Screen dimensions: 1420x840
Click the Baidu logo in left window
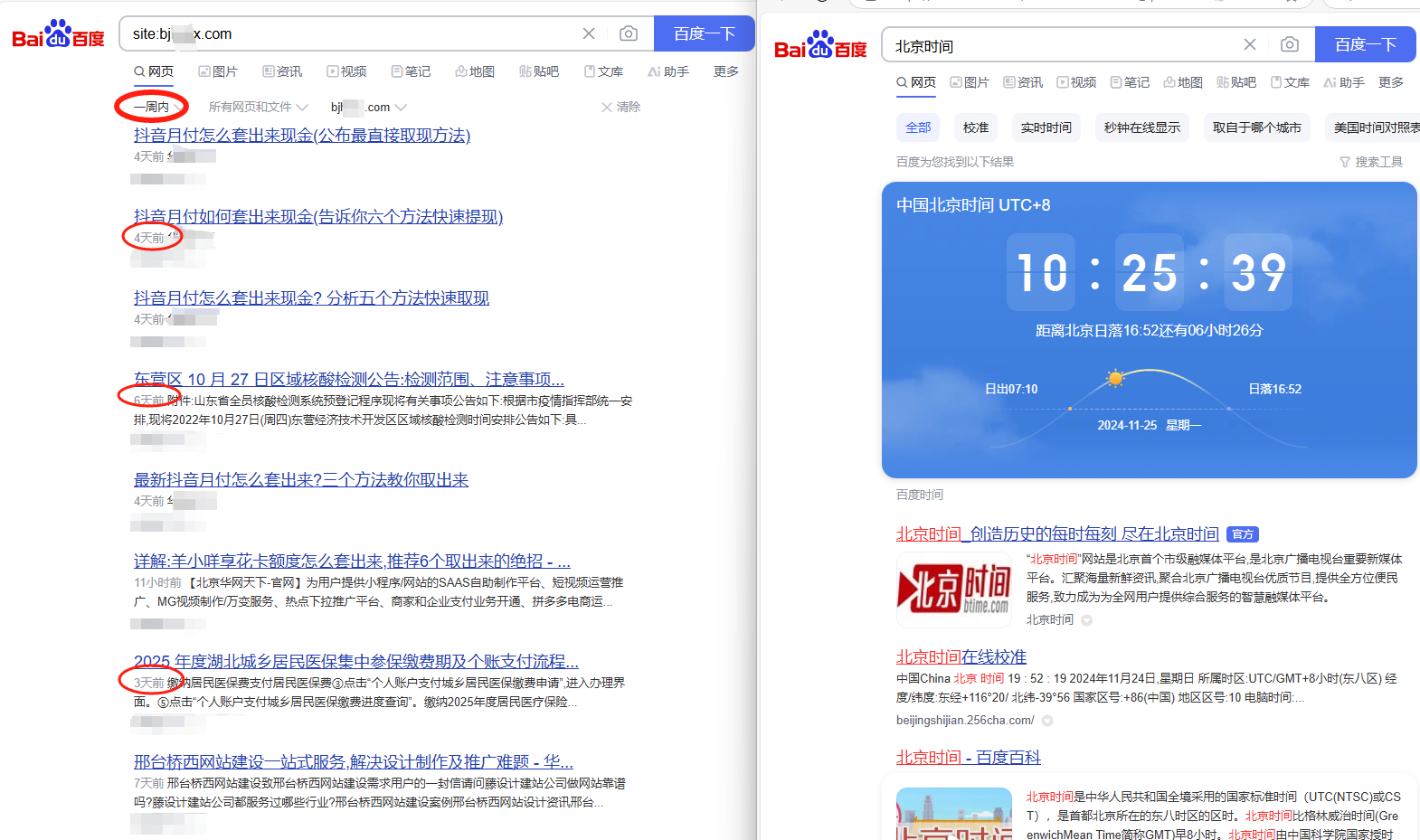[59, 34]
